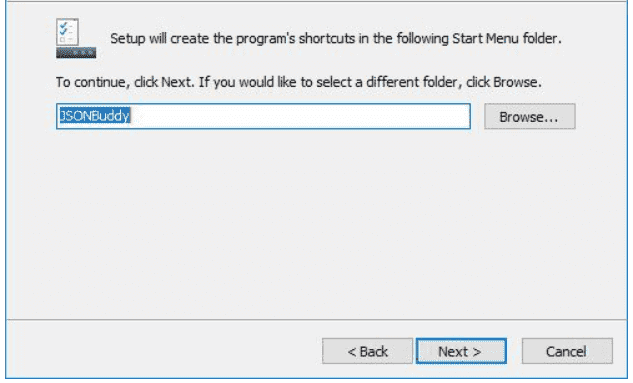Open the Browse... folder dialog
Viewport: 633px width, 383px height.
point(530,117)
